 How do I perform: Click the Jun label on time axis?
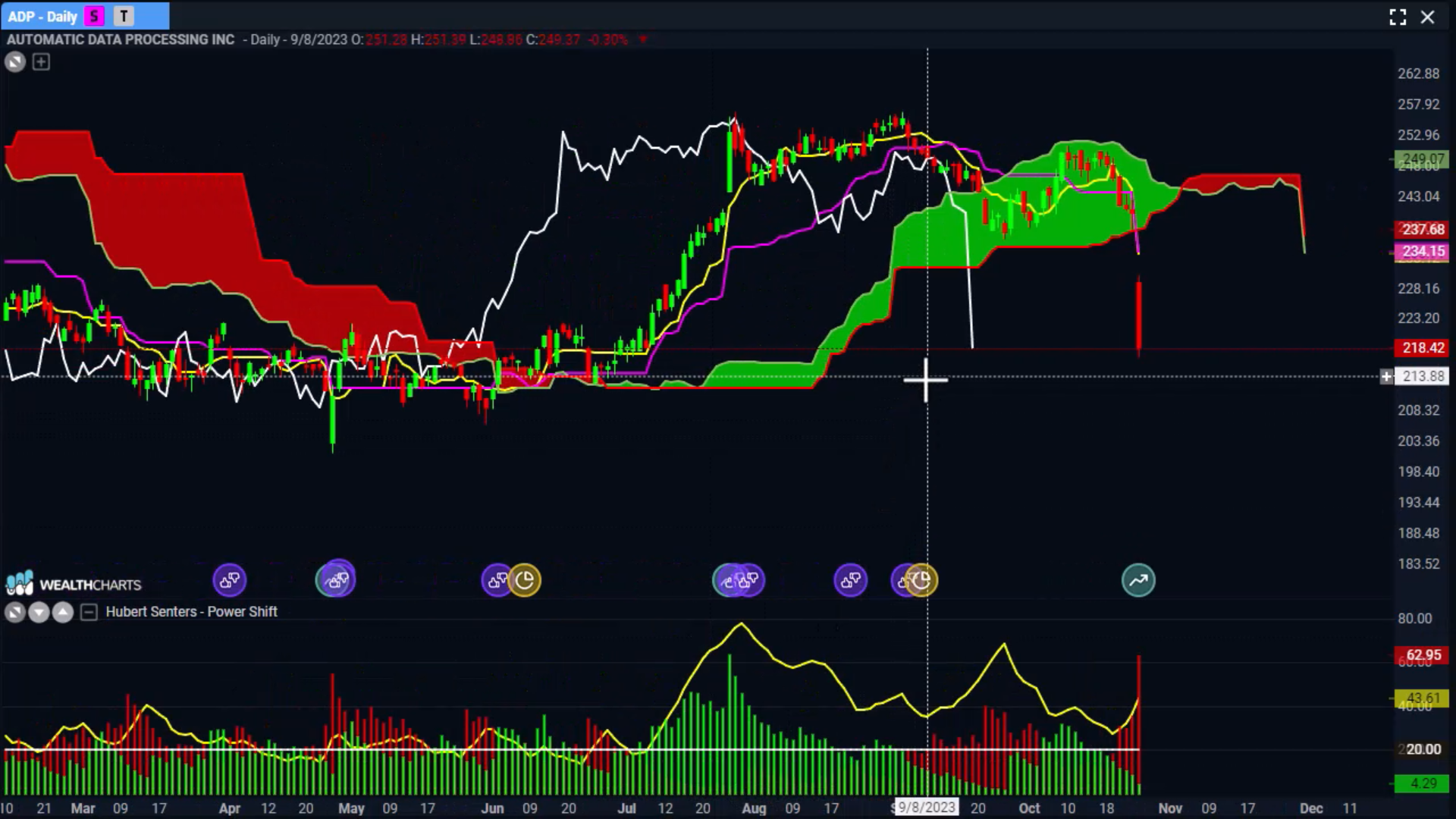[x=492, y=808]
